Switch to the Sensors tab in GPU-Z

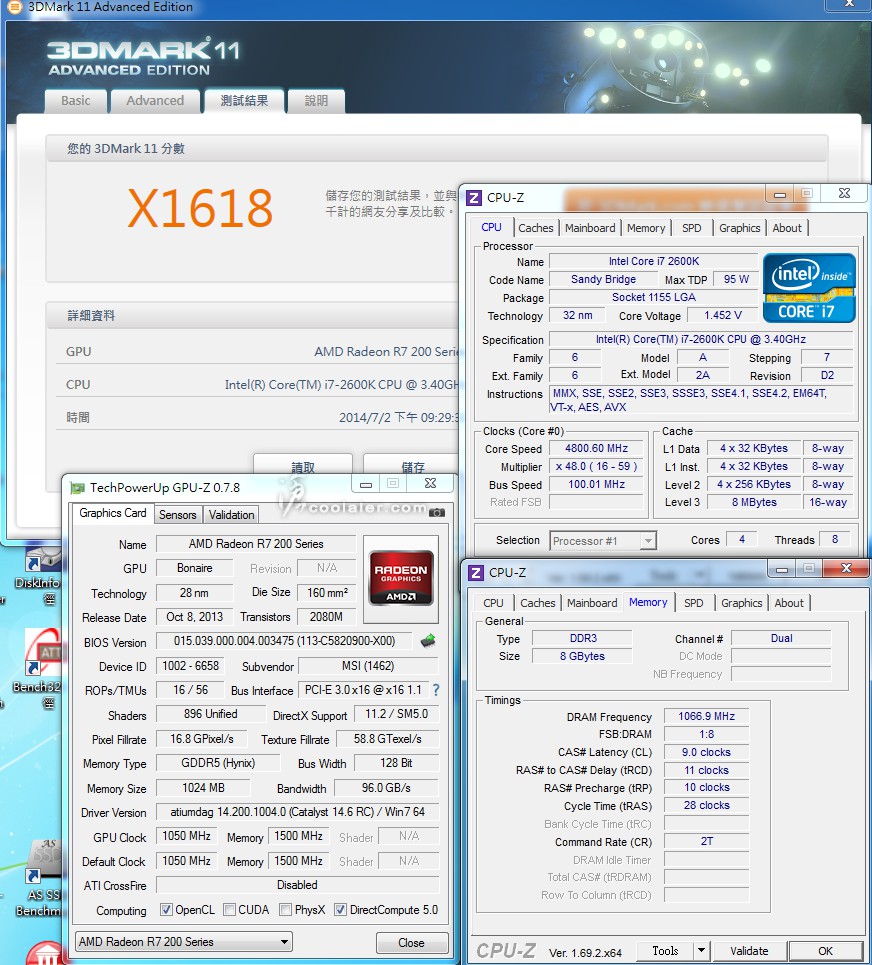[x=177, y=515]
